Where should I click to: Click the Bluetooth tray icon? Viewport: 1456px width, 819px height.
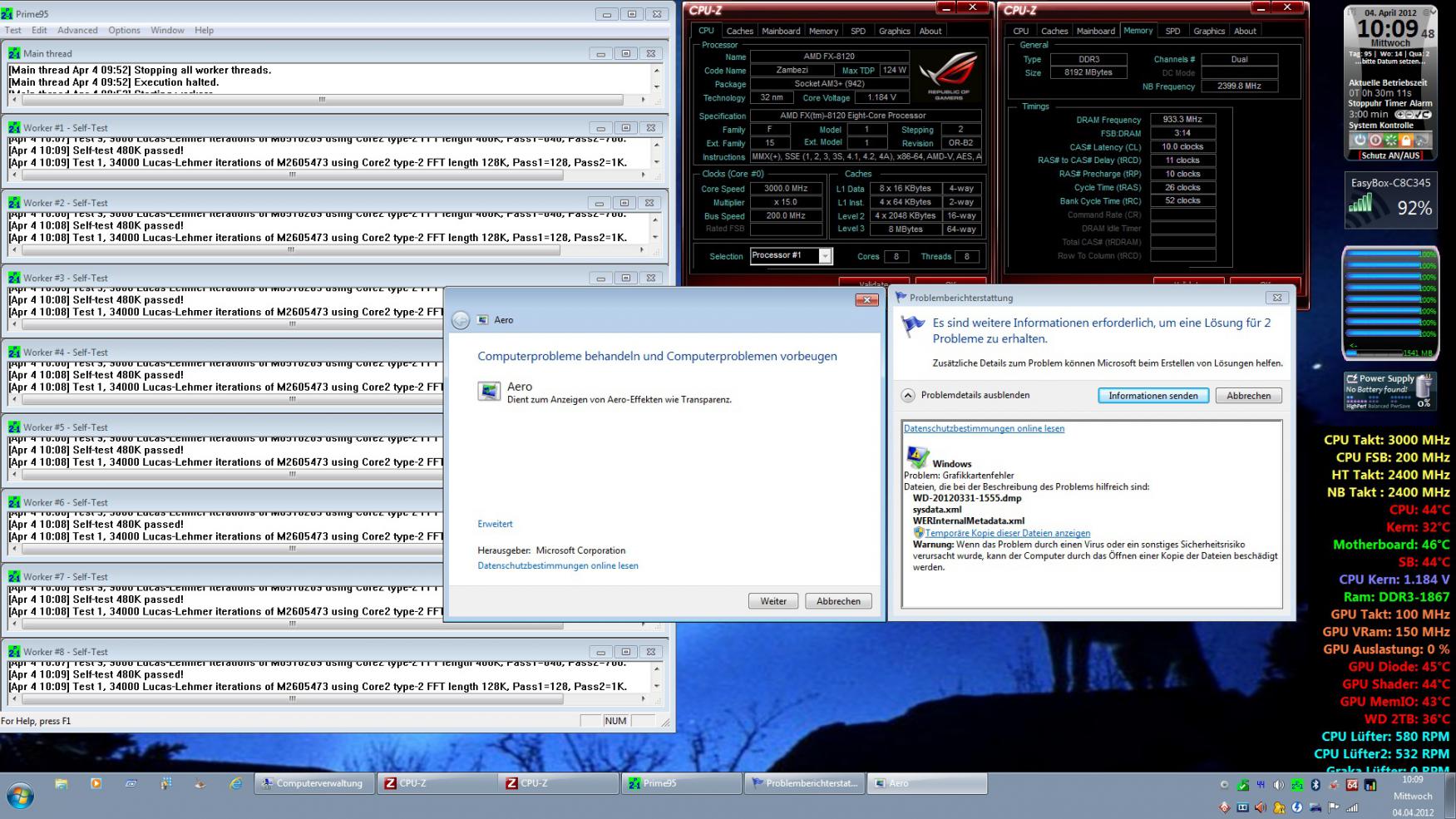coord(1315,785)
